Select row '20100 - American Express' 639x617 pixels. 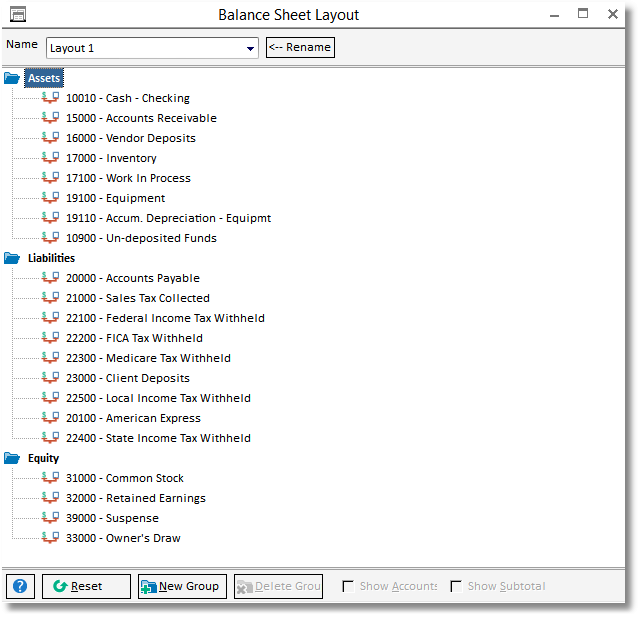click(x=134, y=418)
